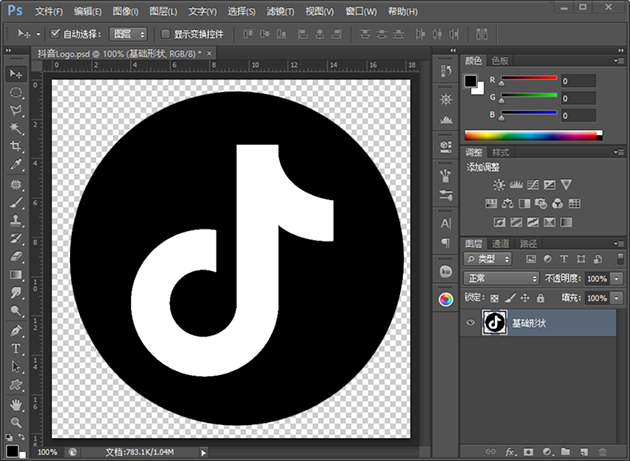Open the 窗口(W) menu
630x461 pixels.
[x=361, y=12]
